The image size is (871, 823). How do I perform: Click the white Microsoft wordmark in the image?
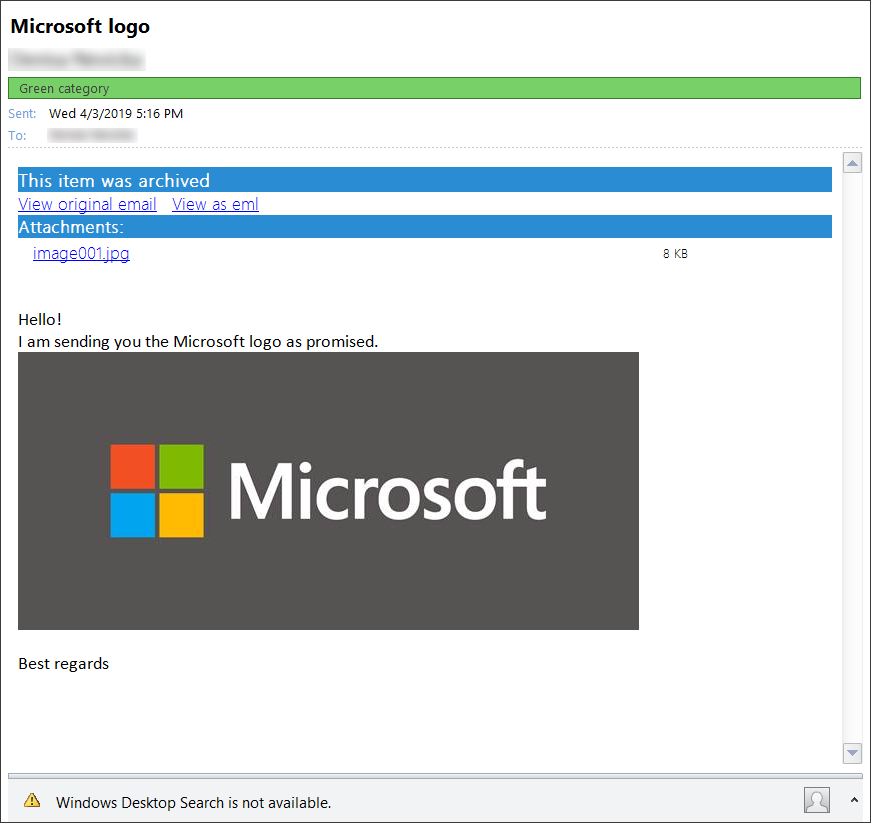tap(388, 491)
